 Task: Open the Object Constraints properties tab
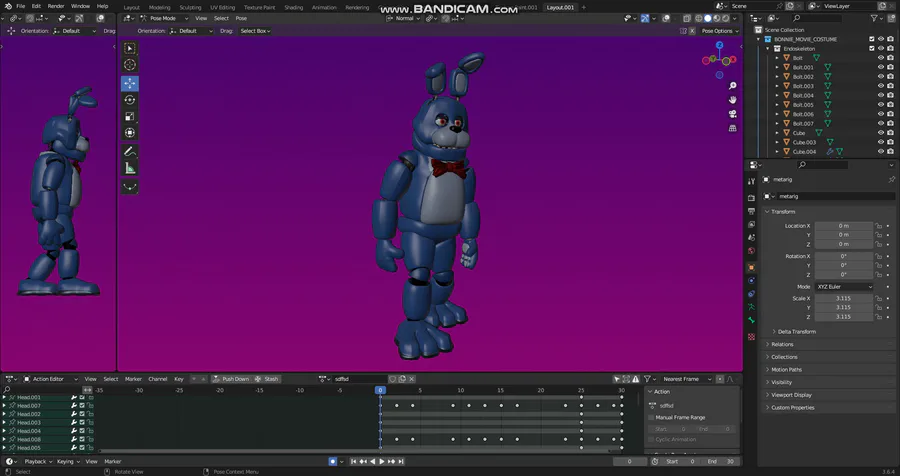tap(751, 294)
